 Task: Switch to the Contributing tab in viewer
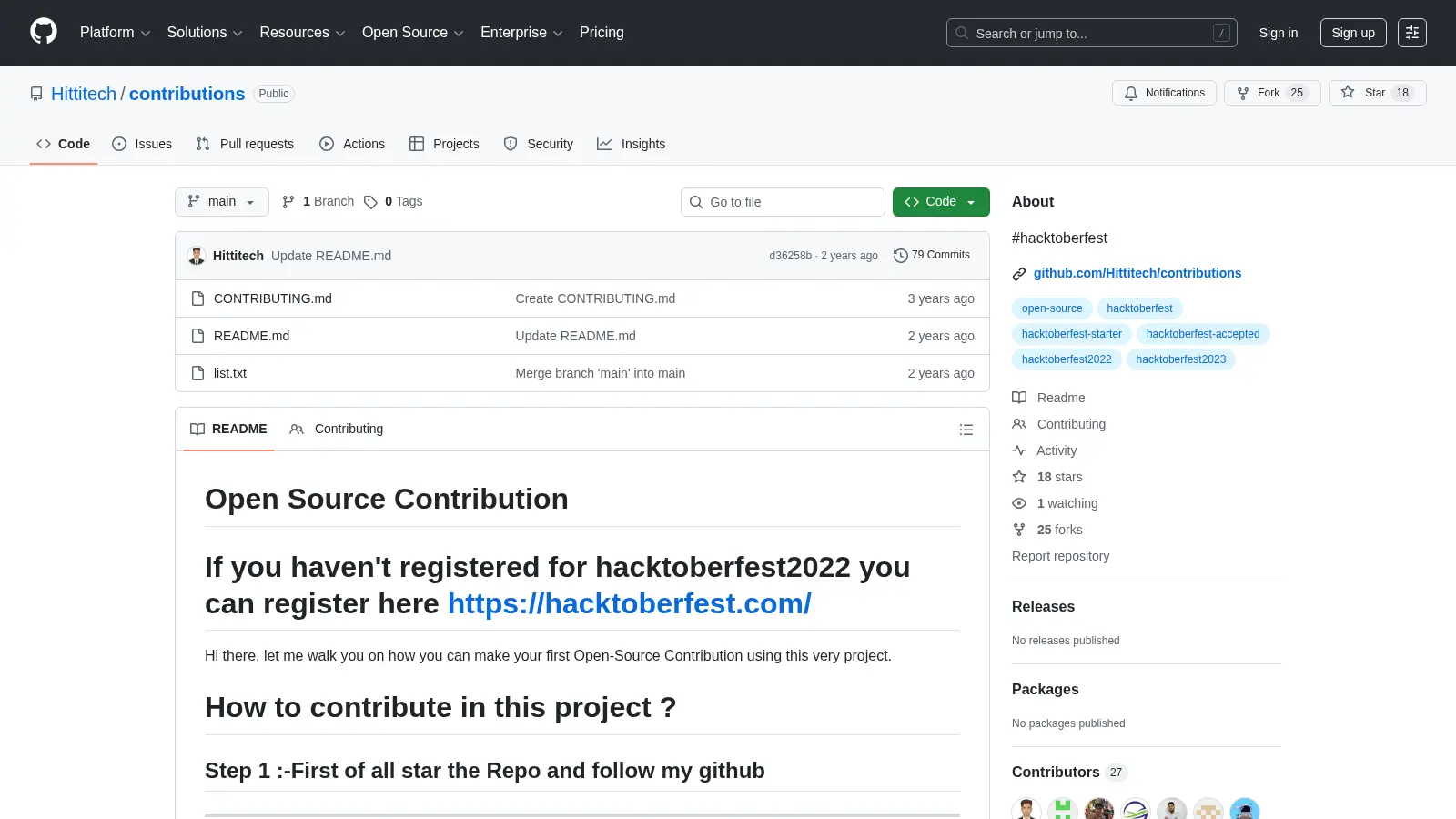point(336,430)
